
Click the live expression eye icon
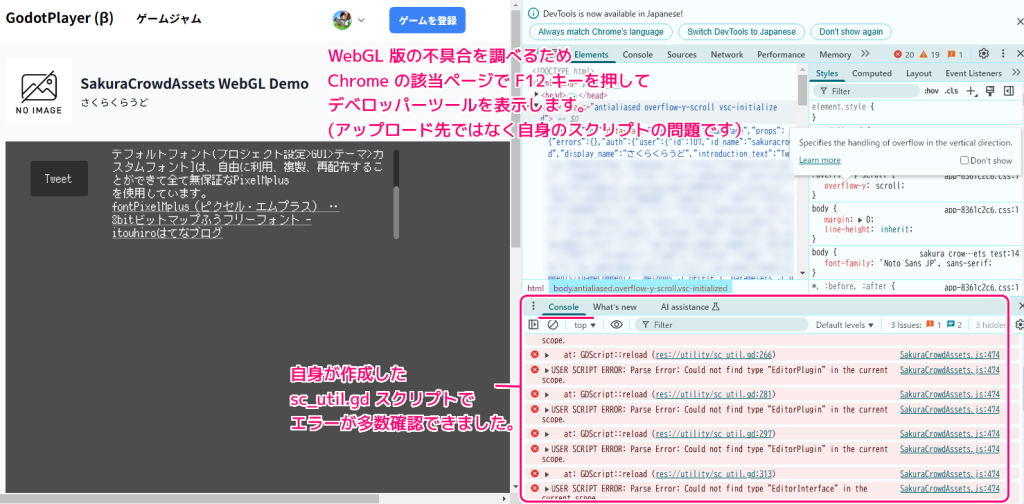click(616, 325)
